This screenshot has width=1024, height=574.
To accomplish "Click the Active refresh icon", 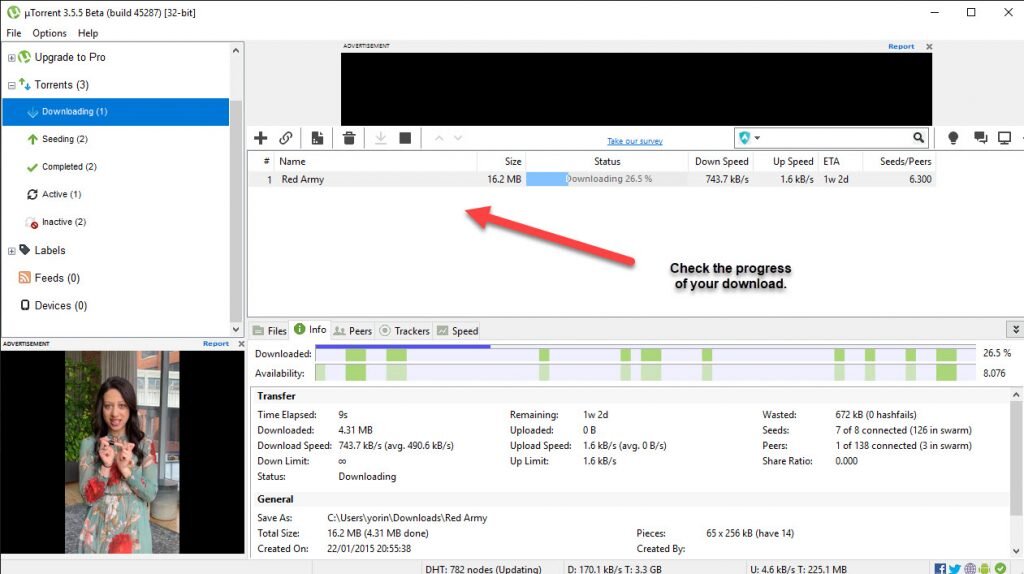I will point(32,194).
